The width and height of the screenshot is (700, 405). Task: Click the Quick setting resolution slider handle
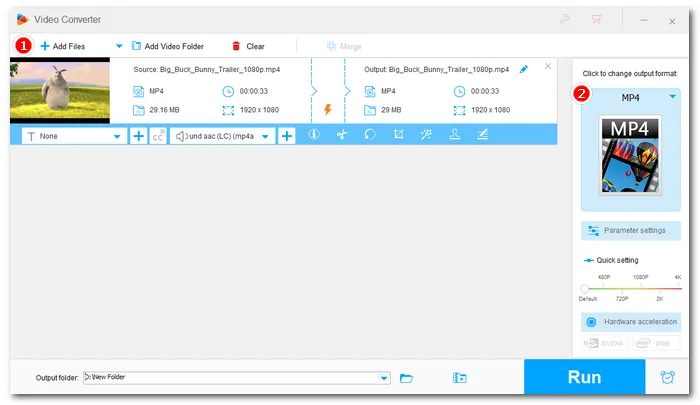(584, 288)
